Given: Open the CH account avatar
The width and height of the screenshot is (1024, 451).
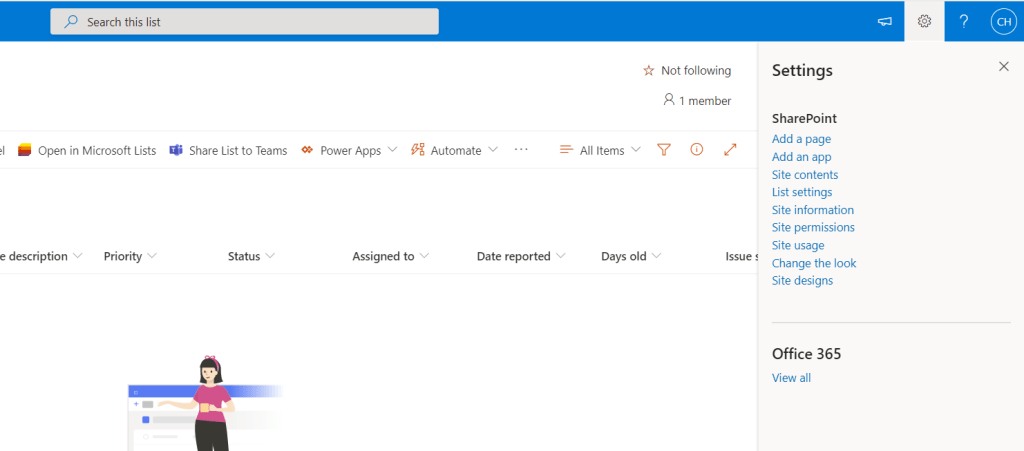Looking at the screenshot, I should (1002, 21).
